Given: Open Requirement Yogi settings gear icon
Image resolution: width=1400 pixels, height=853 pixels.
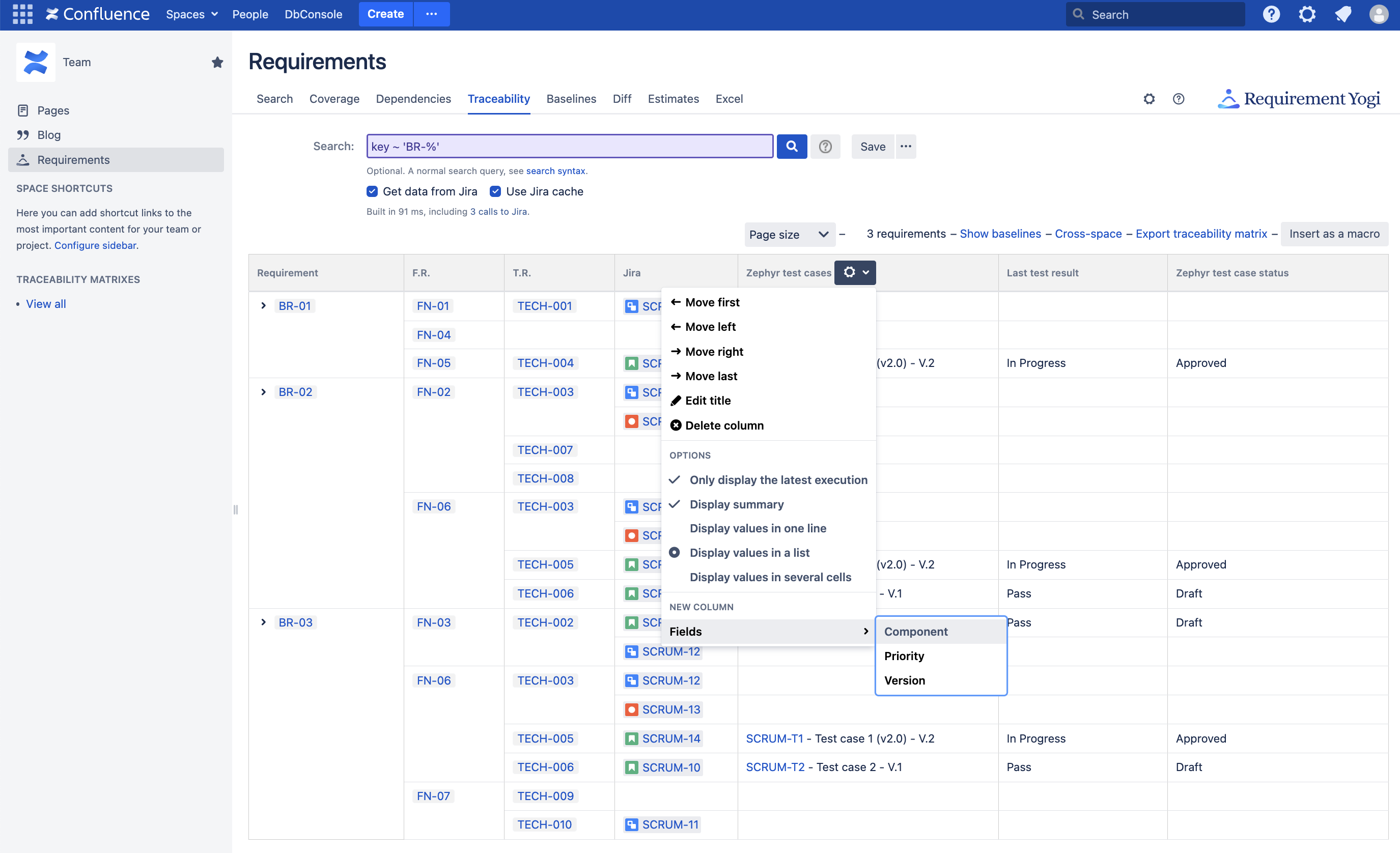Looking at the screenshot, I should tap(1149, 99).
